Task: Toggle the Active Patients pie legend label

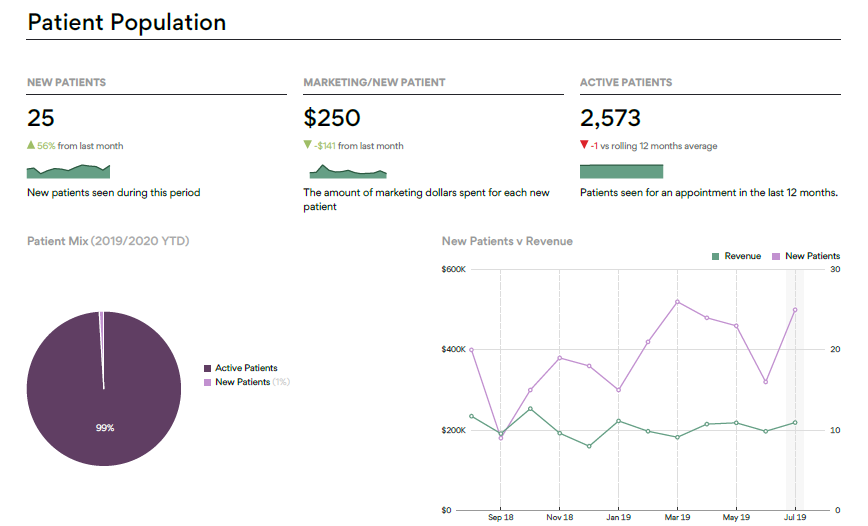Action: pos(246,368)
